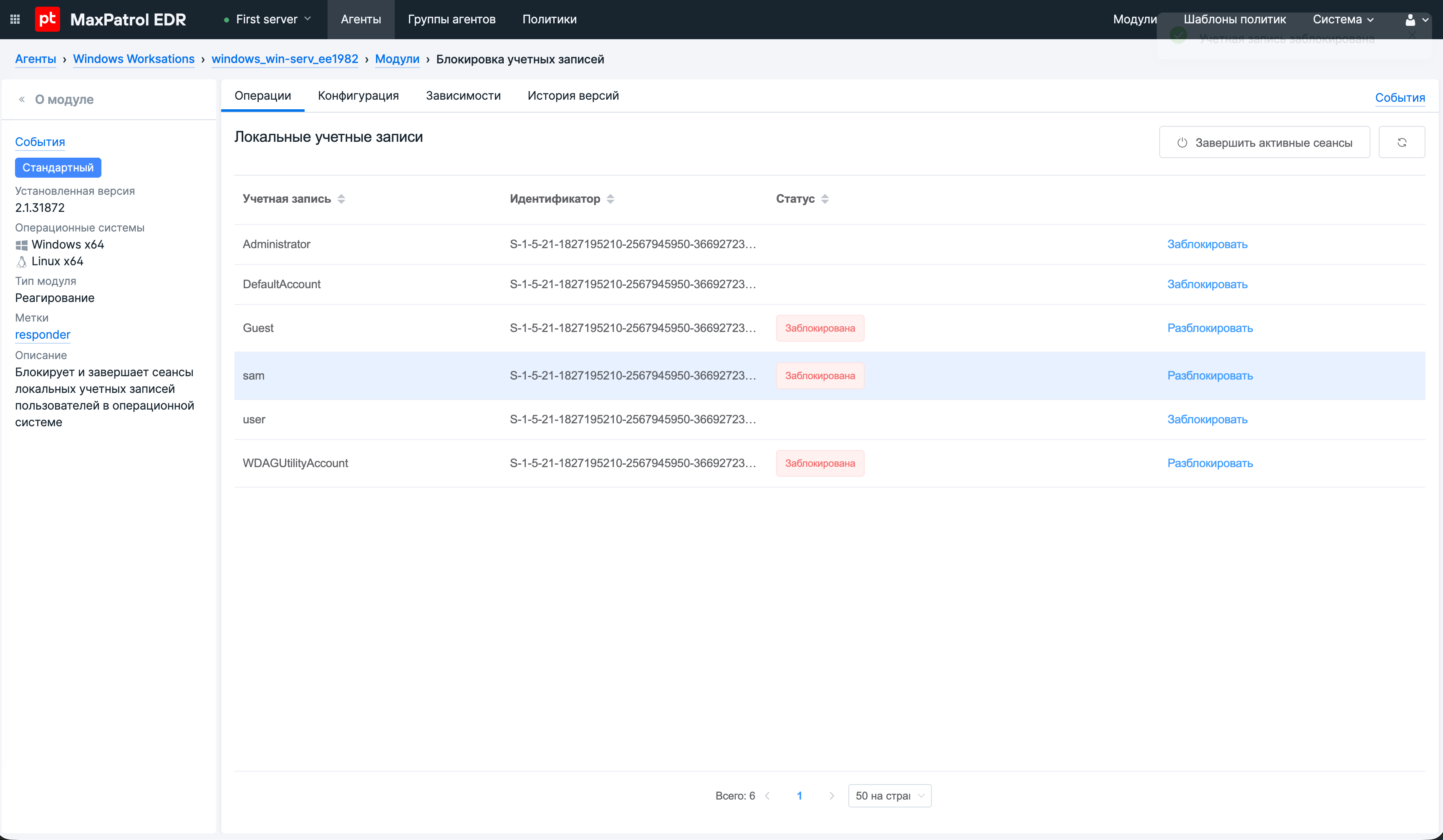This screenshot has width=1443, height=840.
Task: Sort by the Учетная запись column arrows
Action: point(341,199)
